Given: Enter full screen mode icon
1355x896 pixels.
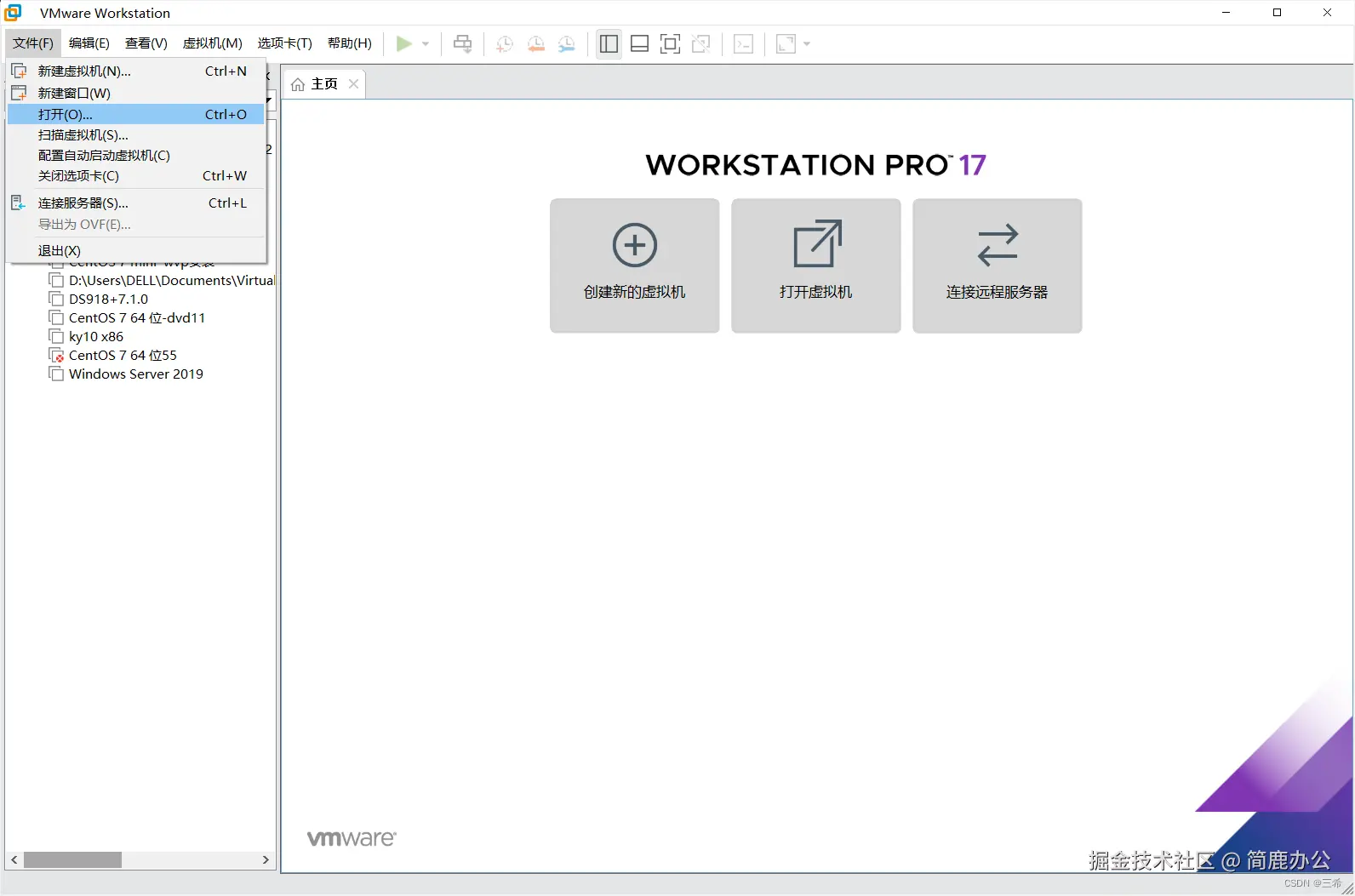Looking at the screenshot, I should [670, 43].
